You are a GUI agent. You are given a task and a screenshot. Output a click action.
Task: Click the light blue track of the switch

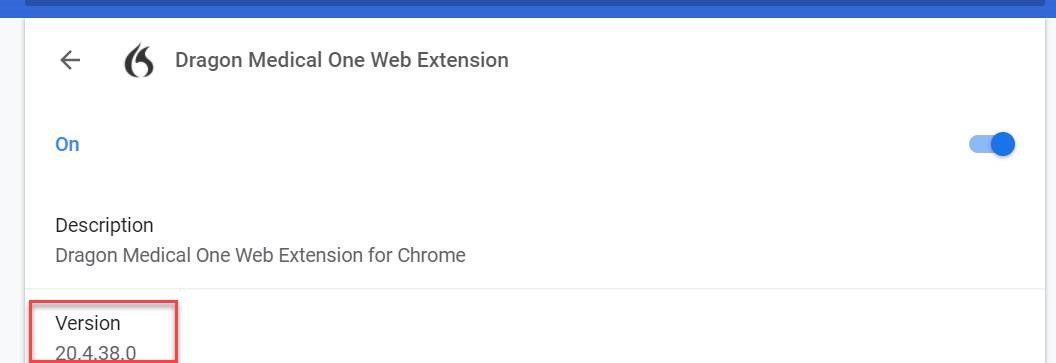(x=980, y=144)
